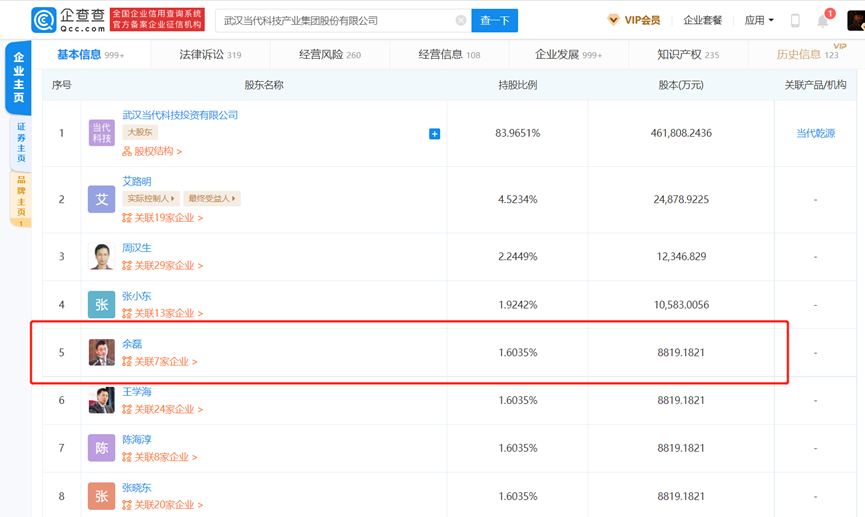Screen dimensions: 865x517
Task: Click the user profile avatar at top right
Action: [x=855, y=20]
